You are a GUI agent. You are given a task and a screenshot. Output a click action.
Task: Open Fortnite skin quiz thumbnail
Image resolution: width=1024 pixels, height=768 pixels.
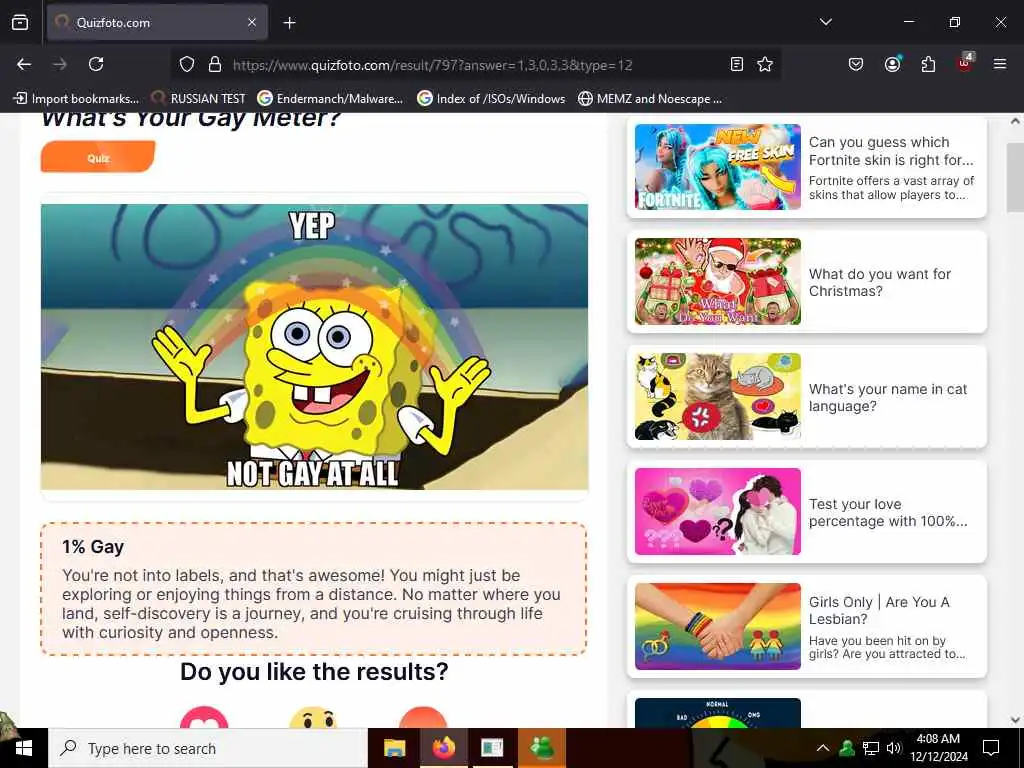point(718,167)
